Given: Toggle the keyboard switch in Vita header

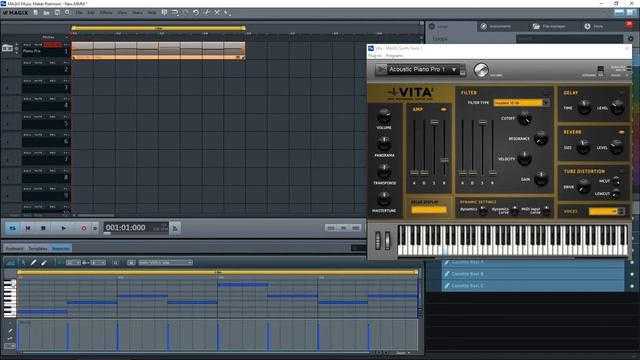Looking at the screenshot, I should point(600,71).
